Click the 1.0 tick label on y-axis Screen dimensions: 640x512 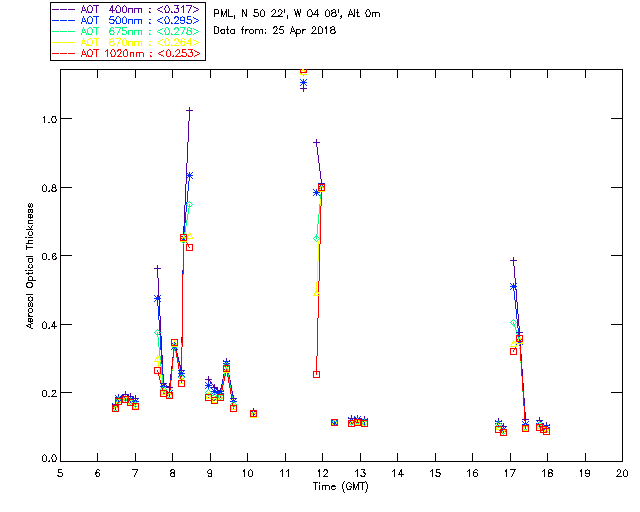(x=46, y=119)
